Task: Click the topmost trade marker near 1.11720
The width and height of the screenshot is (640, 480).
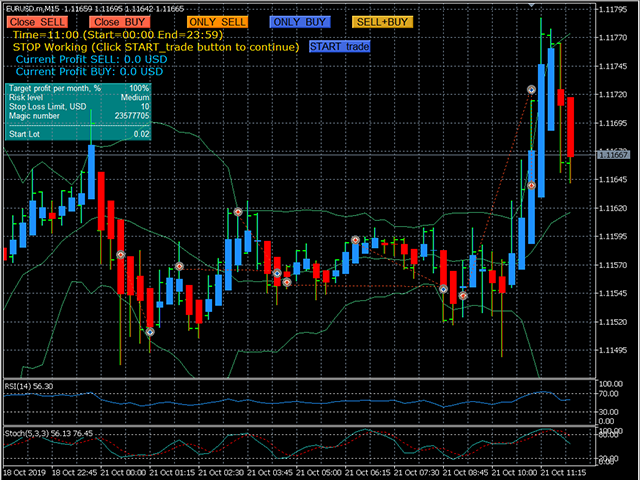Action: point(532,89)
